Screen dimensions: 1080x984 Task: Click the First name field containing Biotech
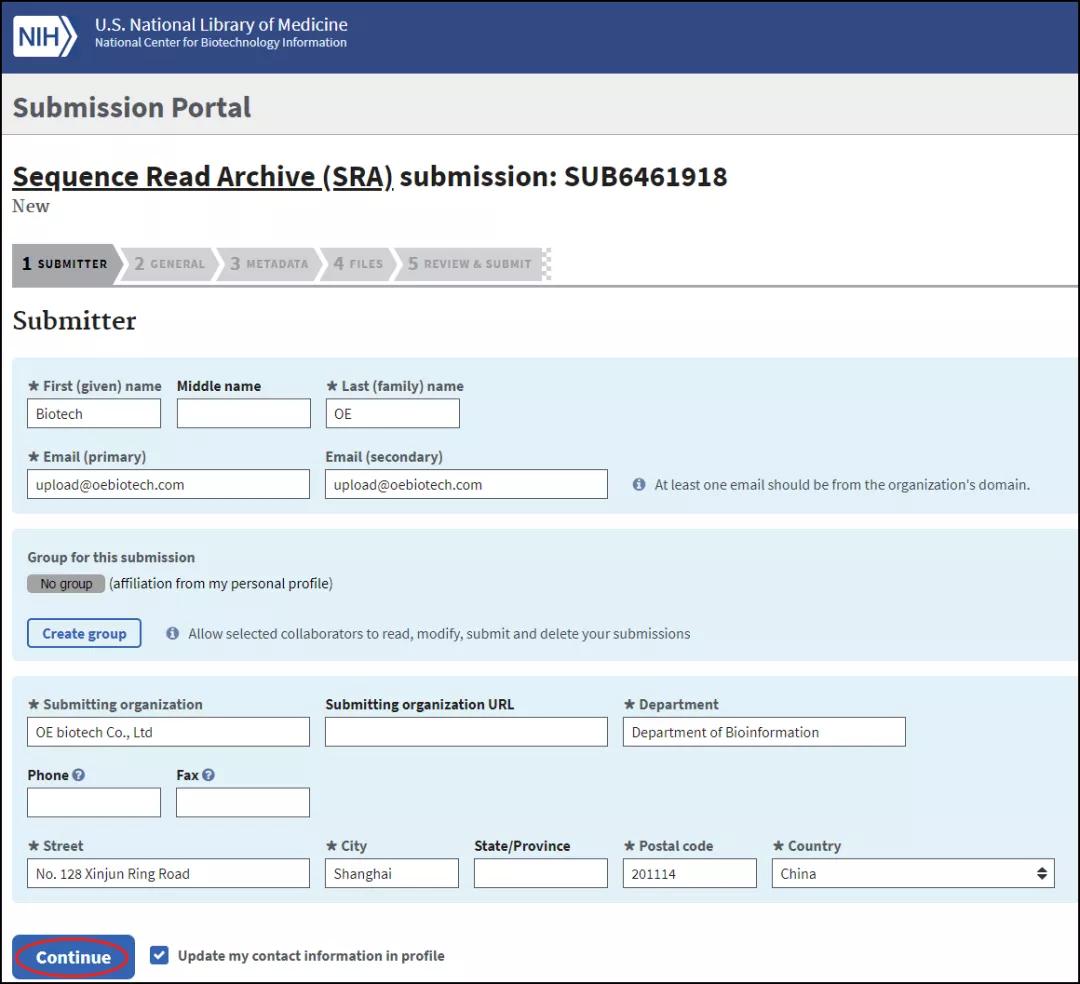[x=94, y=414]
